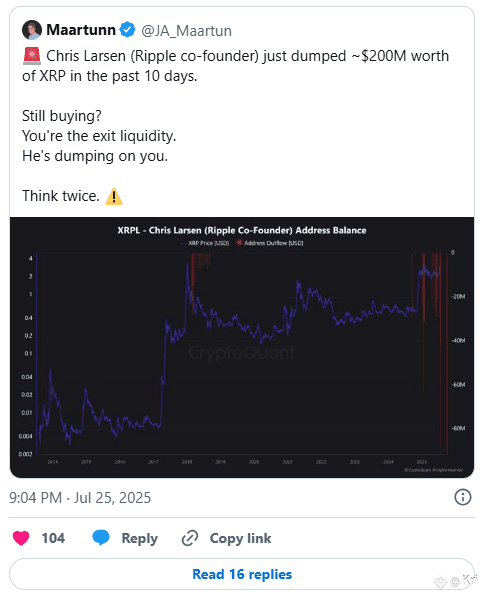Click the blue verified badge

tap(127, 30)
